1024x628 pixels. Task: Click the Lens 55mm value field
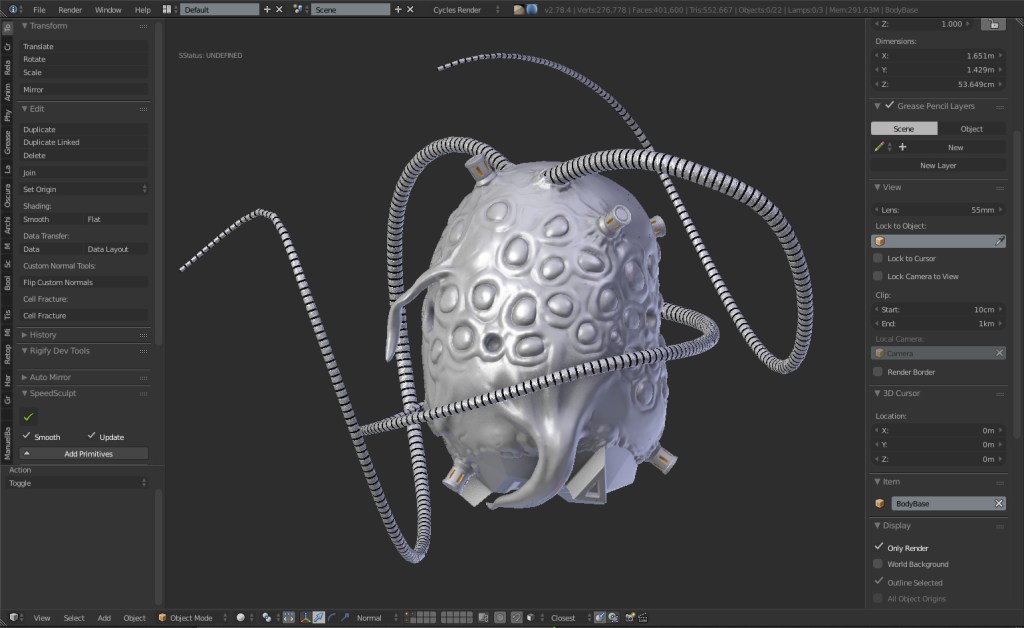click(937, 210)
